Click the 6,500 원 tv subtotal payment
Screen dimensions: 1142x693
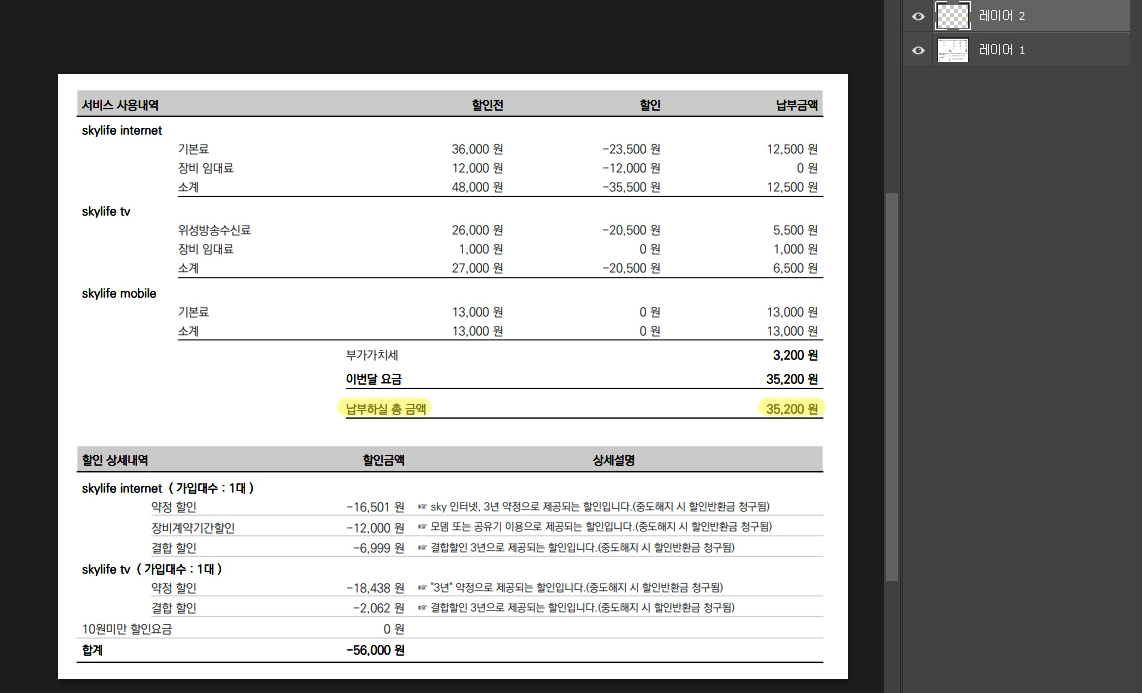click(x=795, y=268)
